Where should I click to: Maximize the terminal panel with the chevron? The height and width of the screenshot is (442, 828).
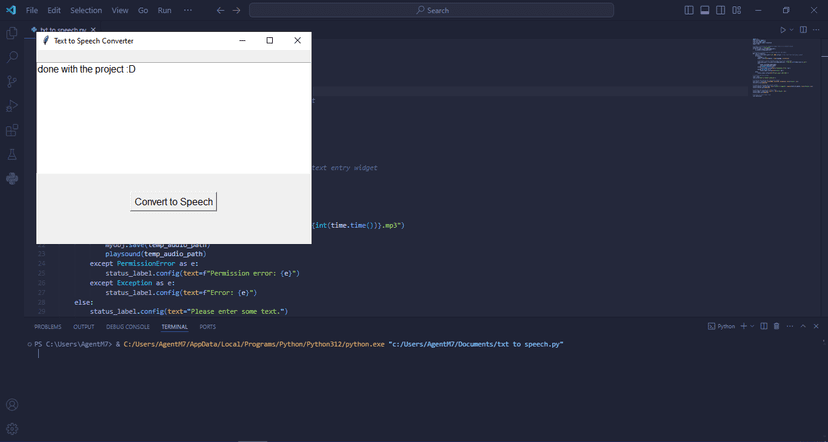803,326
